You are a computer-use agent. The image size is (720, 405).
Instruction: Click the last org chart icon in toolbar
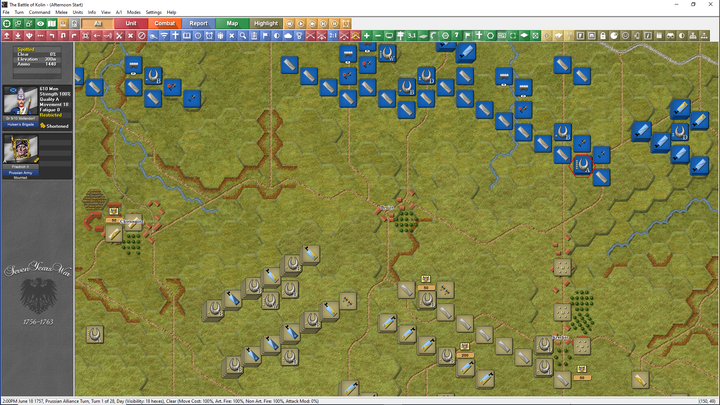click(704, 35)
